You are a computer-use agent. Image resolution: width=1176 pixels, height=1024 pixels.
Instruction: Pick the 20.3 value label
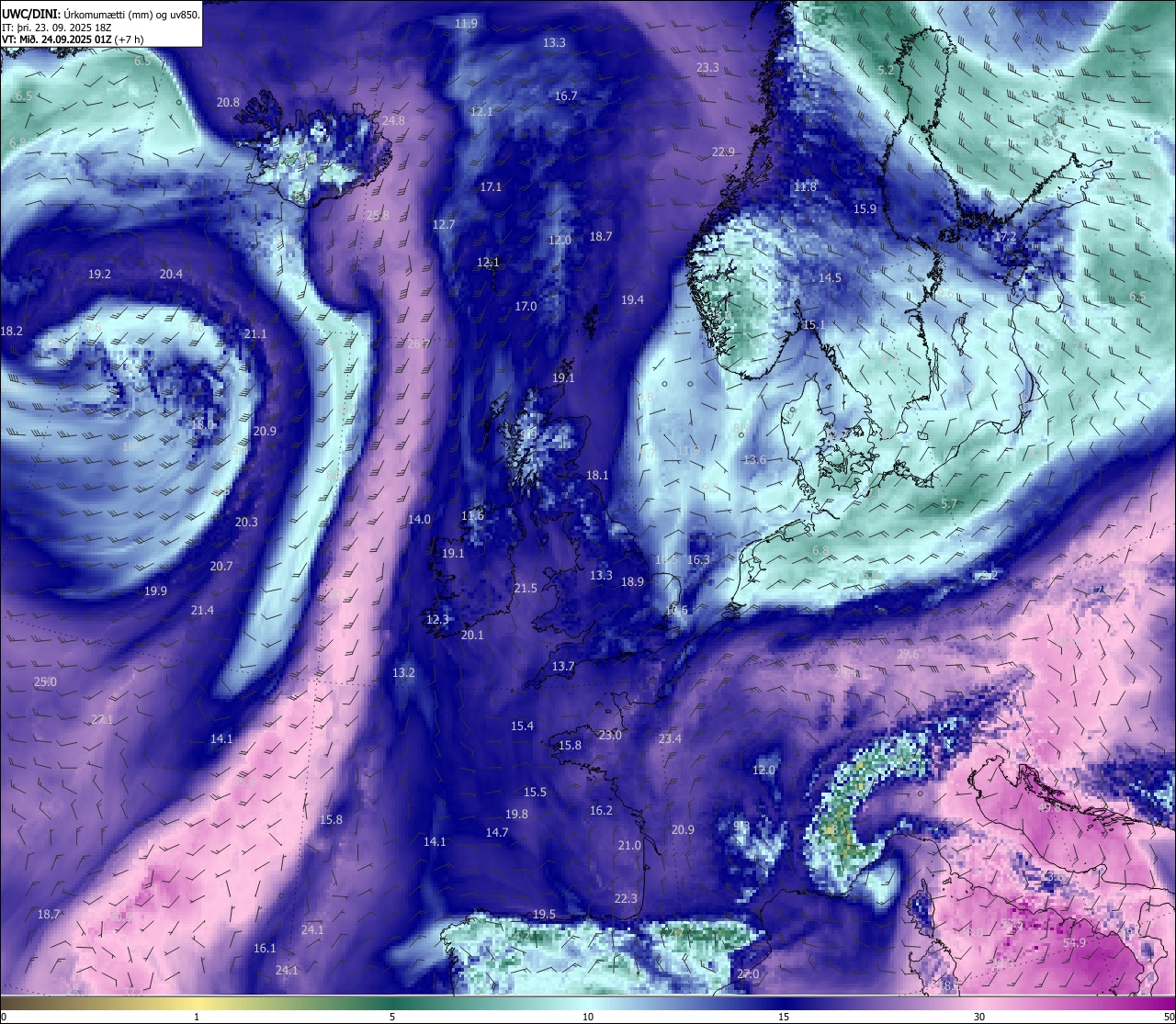(x=246, y=522)
